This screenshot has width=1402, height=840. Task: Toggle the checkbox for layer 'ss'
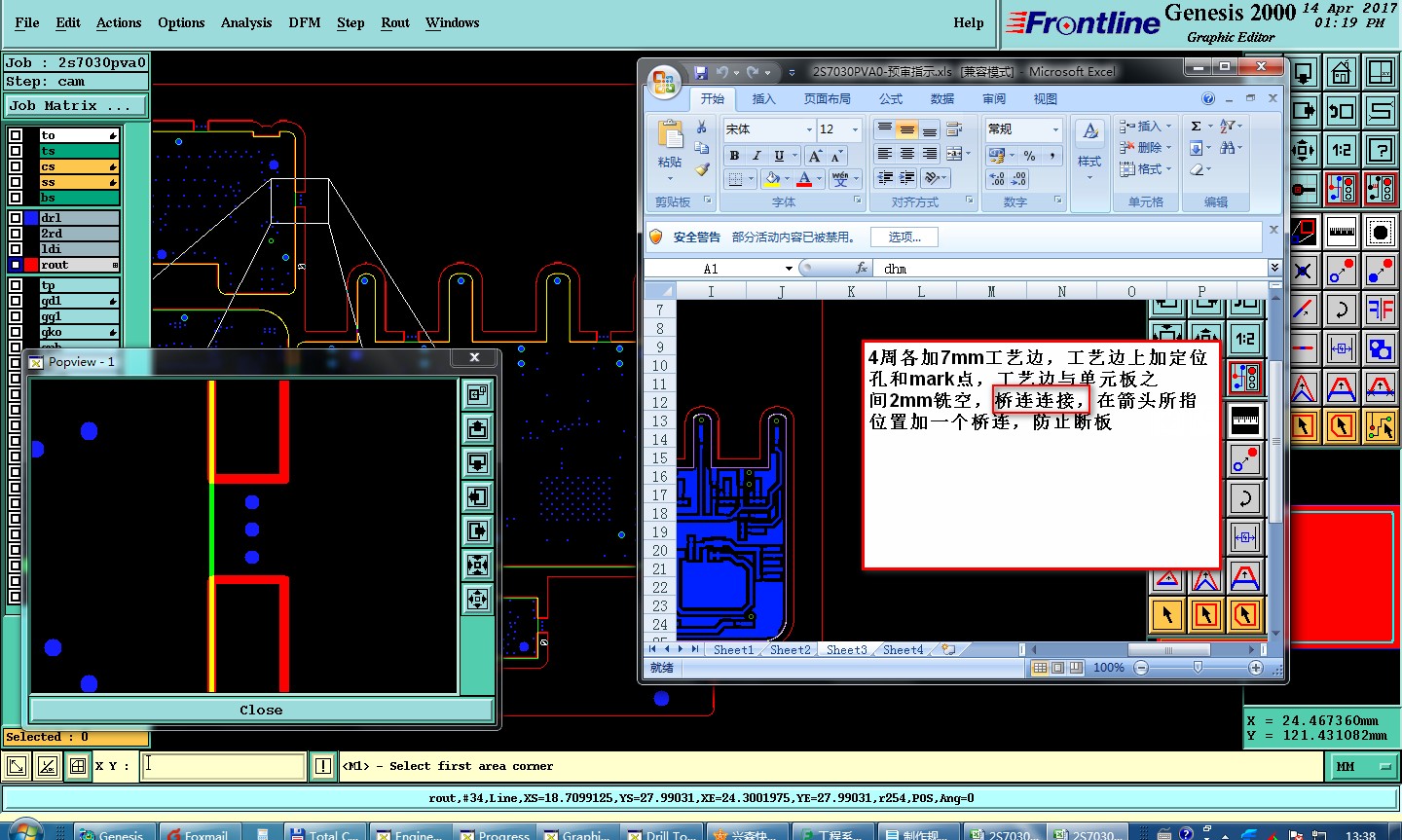click(16, 182)
